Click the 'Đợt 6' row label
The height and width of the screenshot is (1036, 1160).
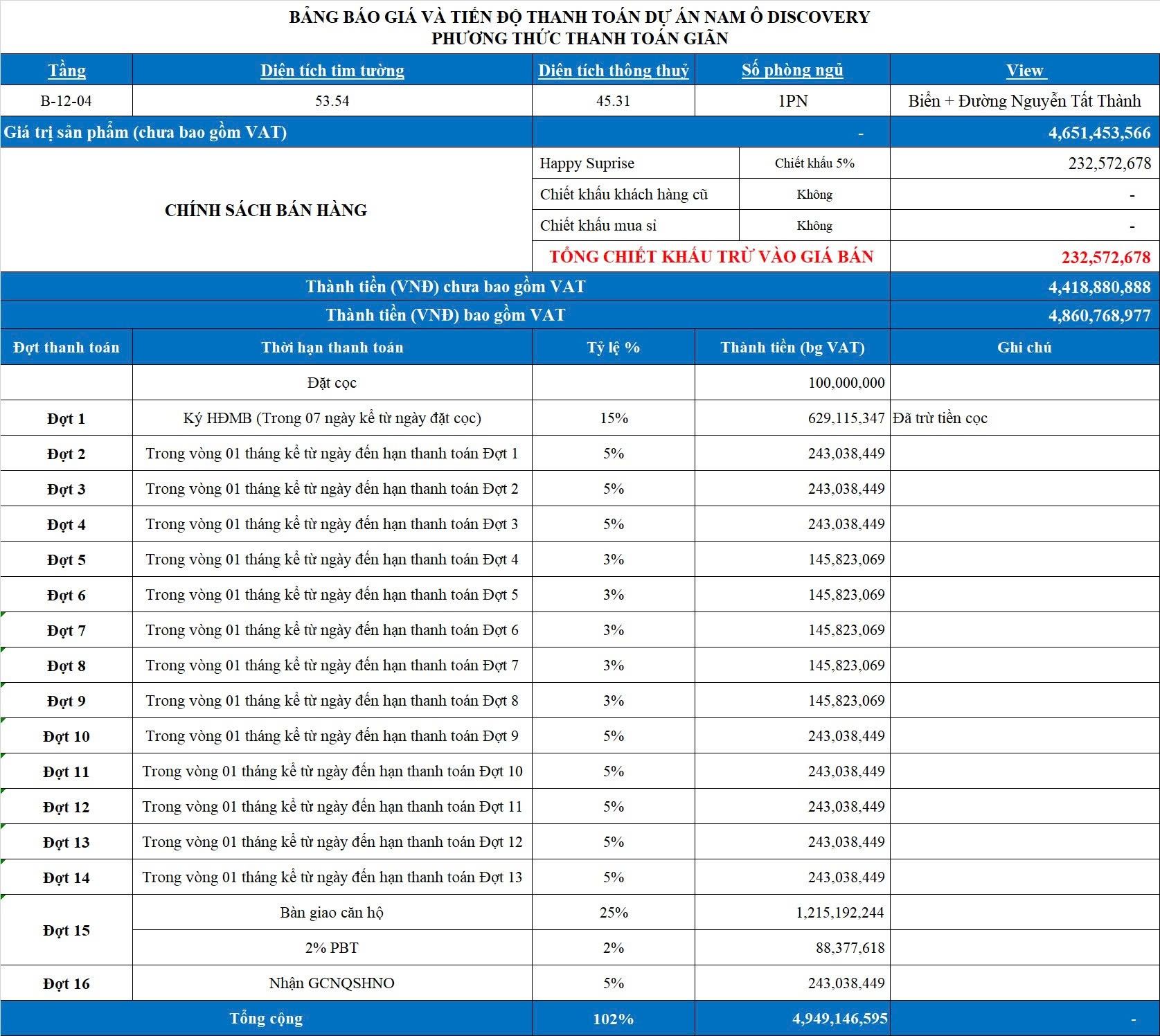[66, 595]
